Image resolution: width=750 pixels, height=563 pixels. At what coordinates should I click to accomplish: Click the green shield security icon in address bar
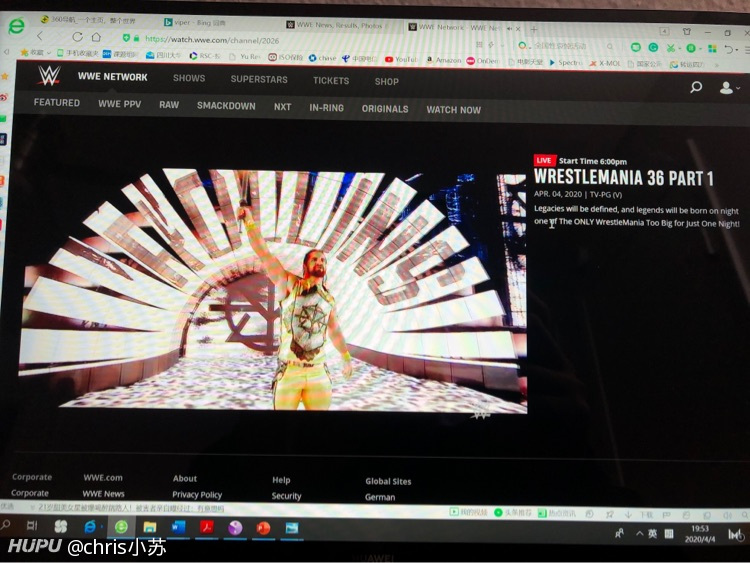pyautogui.click(x=126, y=38)
